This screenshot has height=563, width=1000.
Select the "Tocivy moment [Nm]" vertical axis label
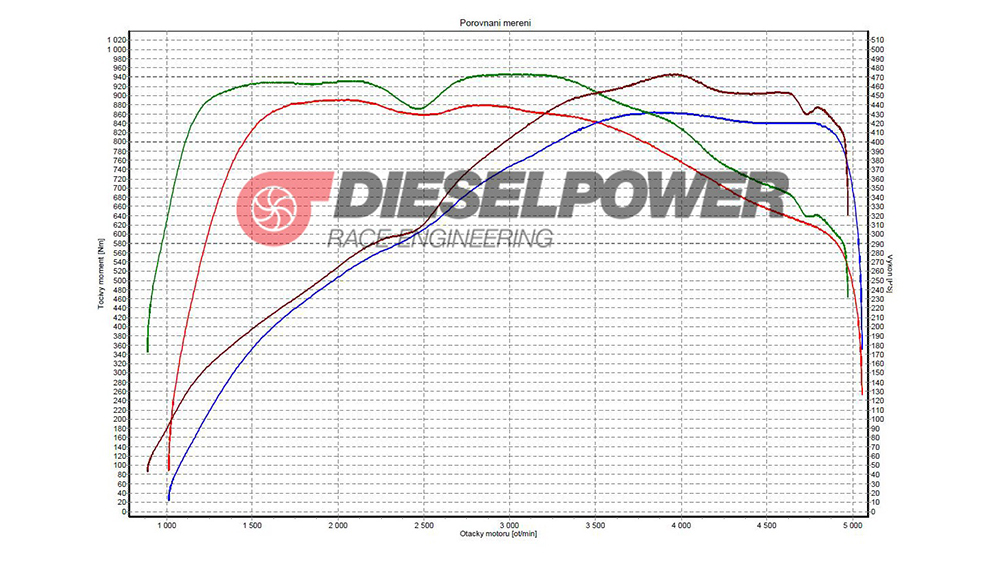click(101, 274)
